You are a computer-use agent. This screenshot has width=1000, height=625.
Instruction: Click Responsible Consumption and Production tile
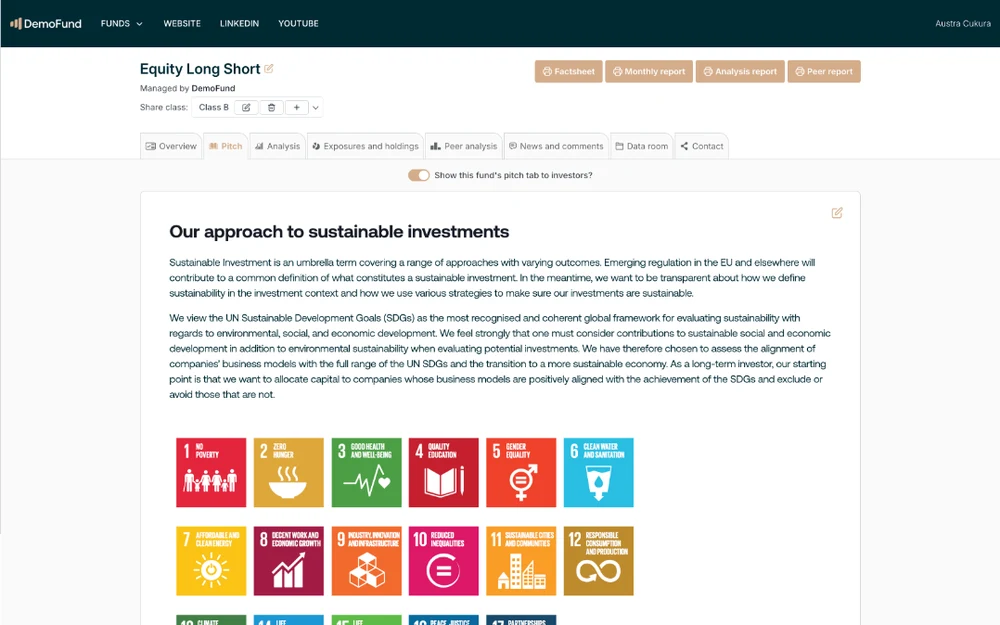click(598, 561)
